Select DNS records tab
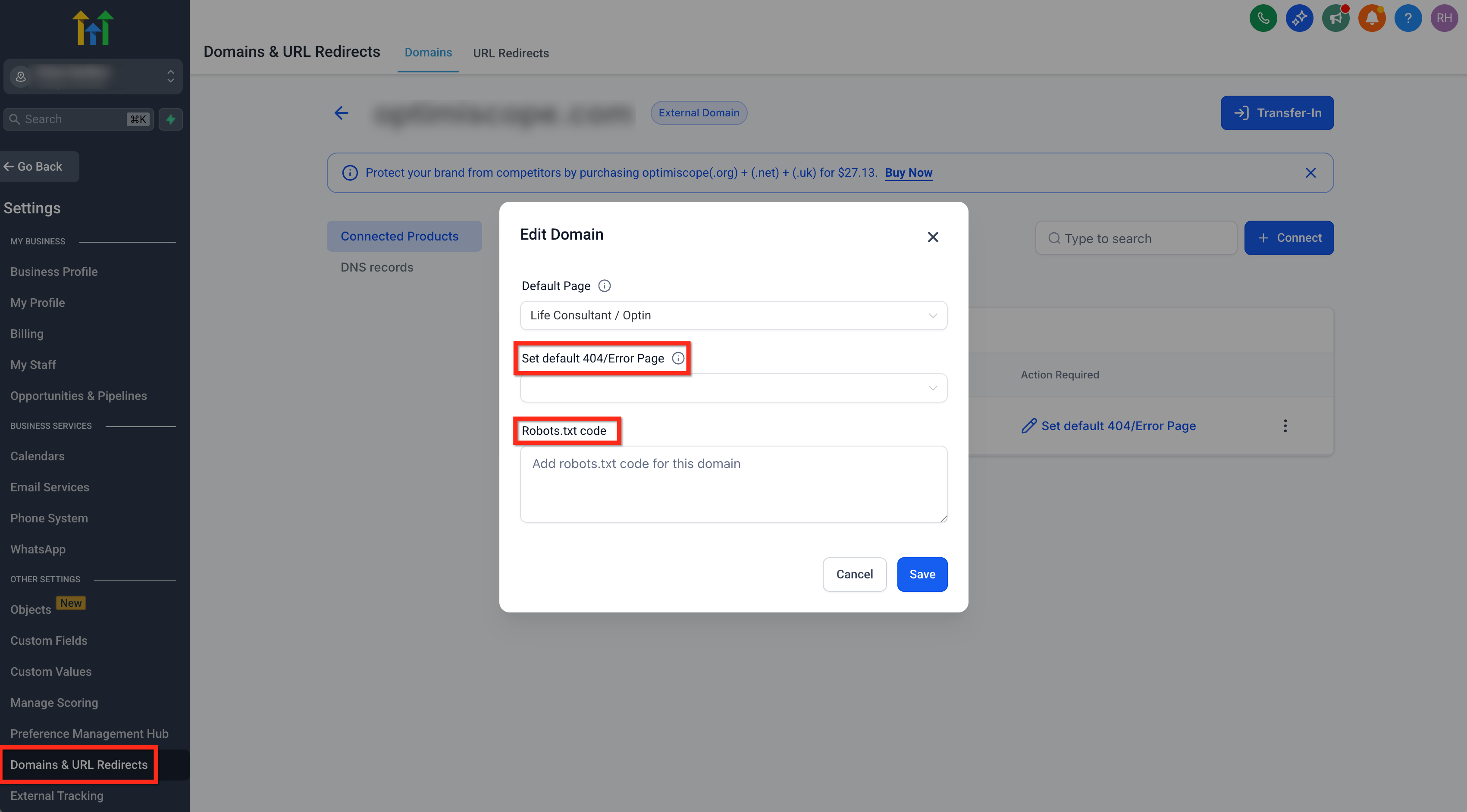The width and height of the screenshot is (1467, 812). 376,268
